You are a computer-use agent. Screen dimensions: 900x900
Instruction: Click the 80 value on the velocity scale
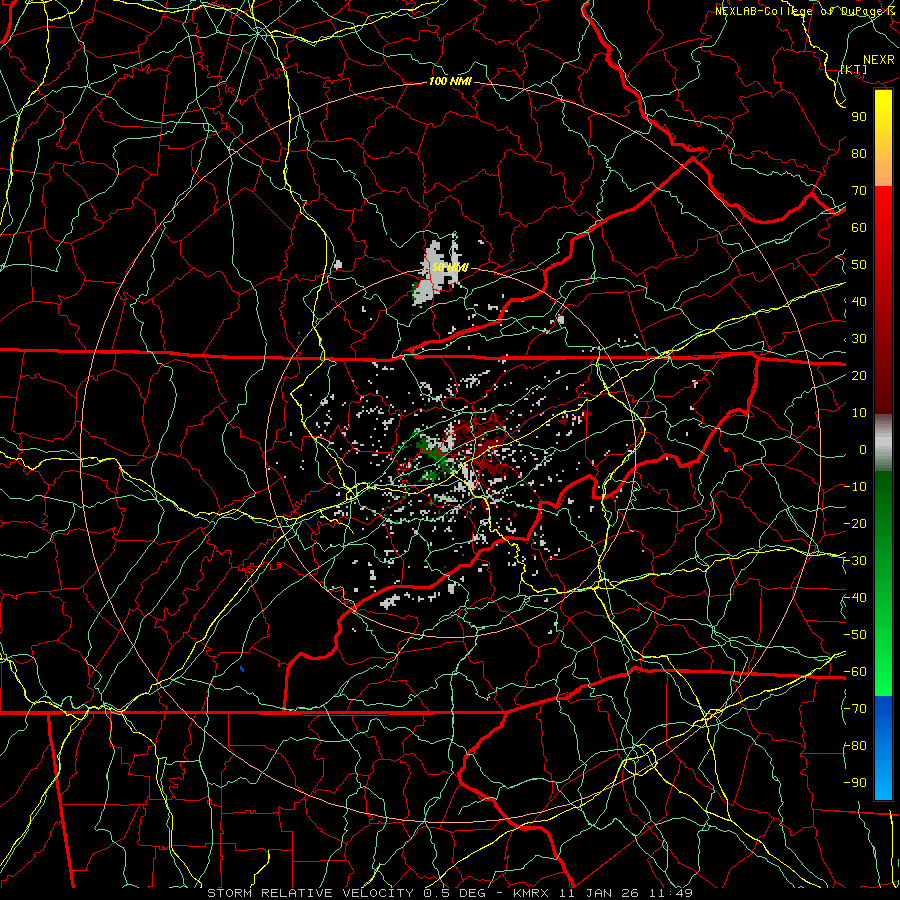(859, 154)
